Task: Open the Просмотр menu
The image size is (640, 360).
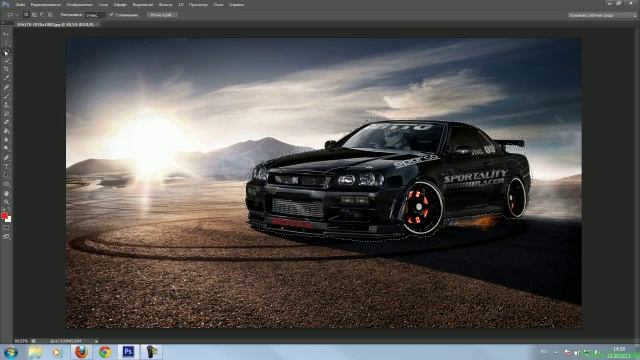Action: [198, 4]
